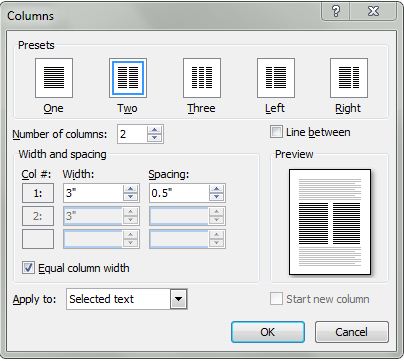The image size is (404, 361).
Task: Decrease number of columns with down arrow
Action: click(x=154, y=138)
